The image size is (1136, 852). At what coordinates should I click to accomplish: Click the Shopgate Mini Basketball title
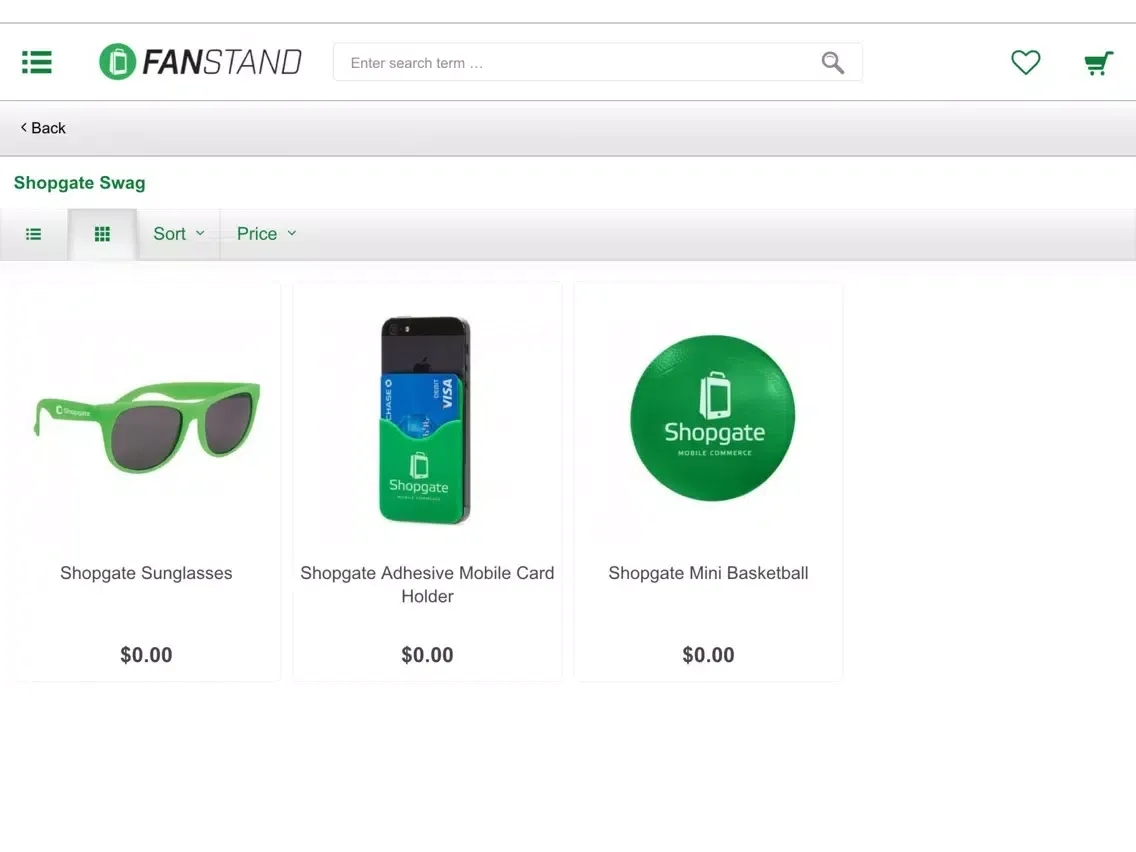(709, 573)
